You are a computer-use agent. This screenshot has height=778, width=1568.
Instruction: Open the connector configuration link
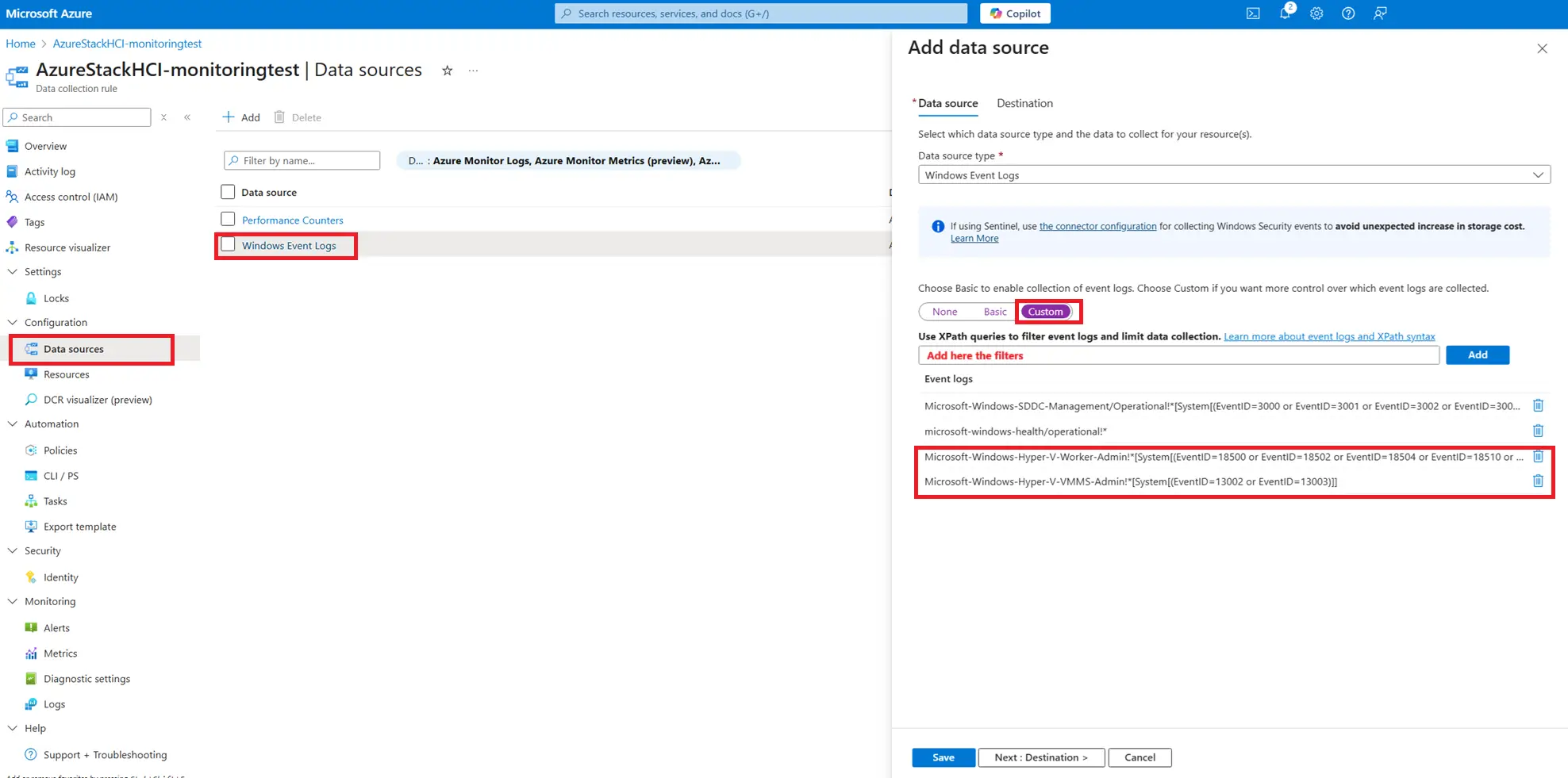click(1097, 226)
